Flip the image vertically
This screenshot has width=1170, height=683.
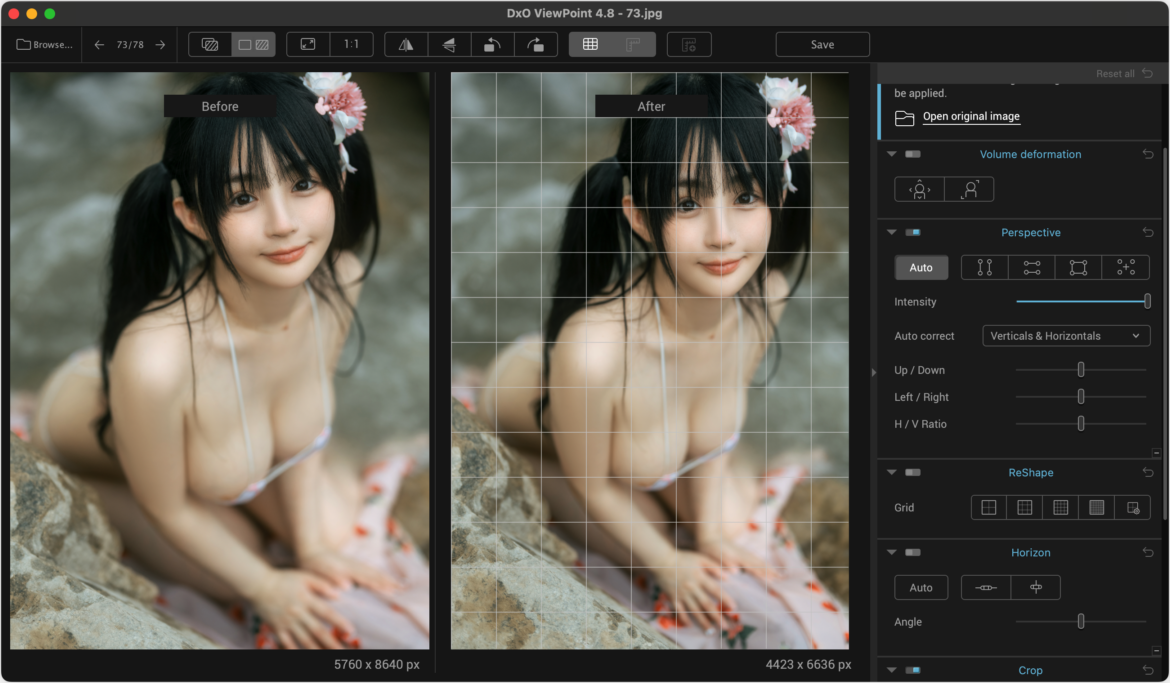tap(449, 45)
